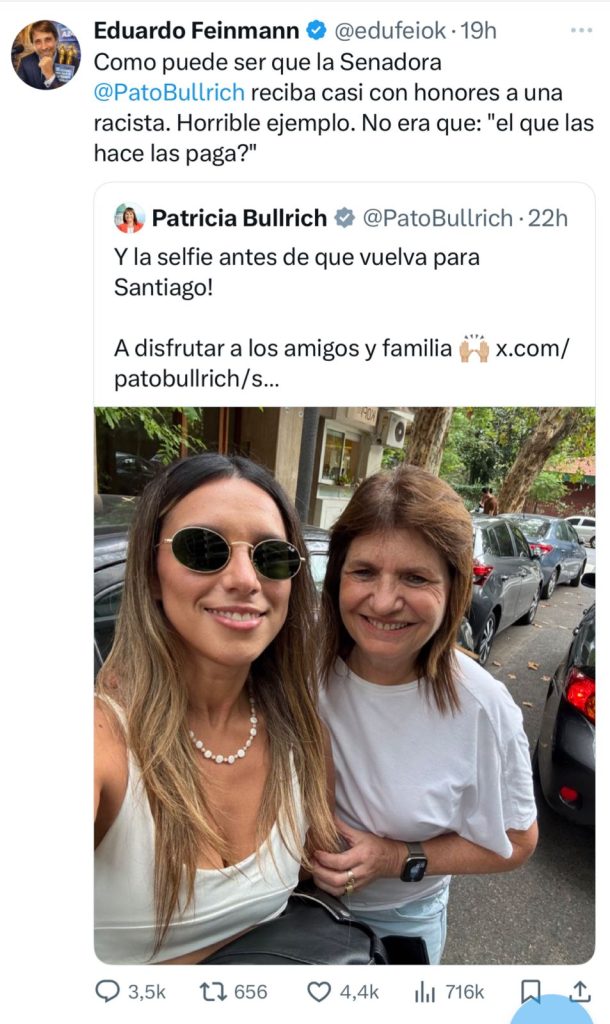Click the 19h timestamp of the tweet
Image resolution: width=610 pixels, height=1024 pixels.
tap(478, 31)
